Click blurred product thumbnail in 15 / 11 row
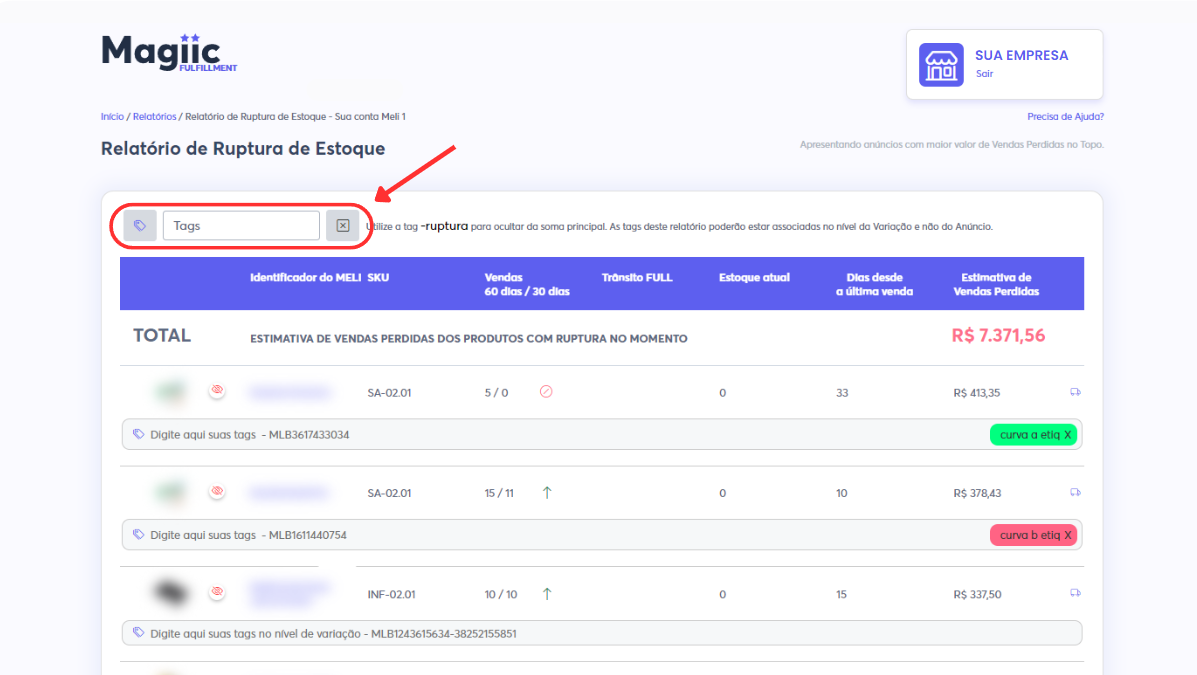Viewport: 1197px width, 675px height. click(171, 493)
